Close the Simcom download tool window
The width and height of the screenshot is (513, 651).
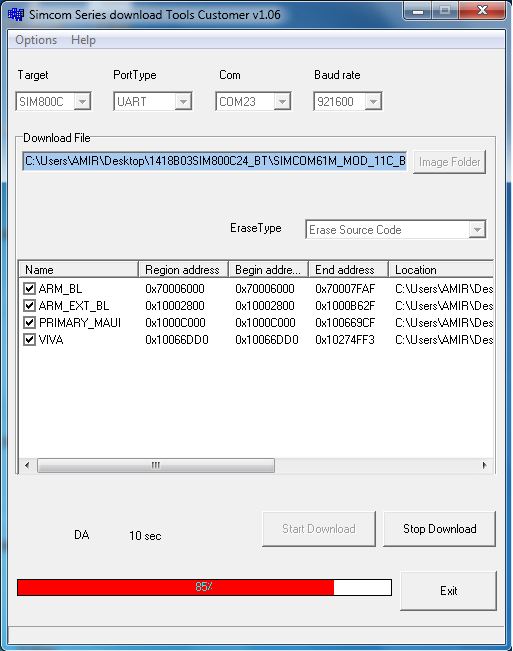482,11
